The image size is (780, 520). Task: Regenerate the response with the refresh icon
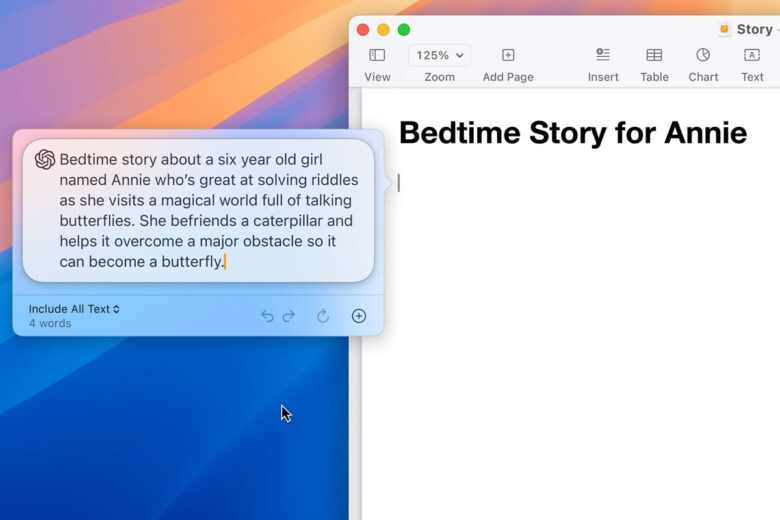[x=323, y=316]
